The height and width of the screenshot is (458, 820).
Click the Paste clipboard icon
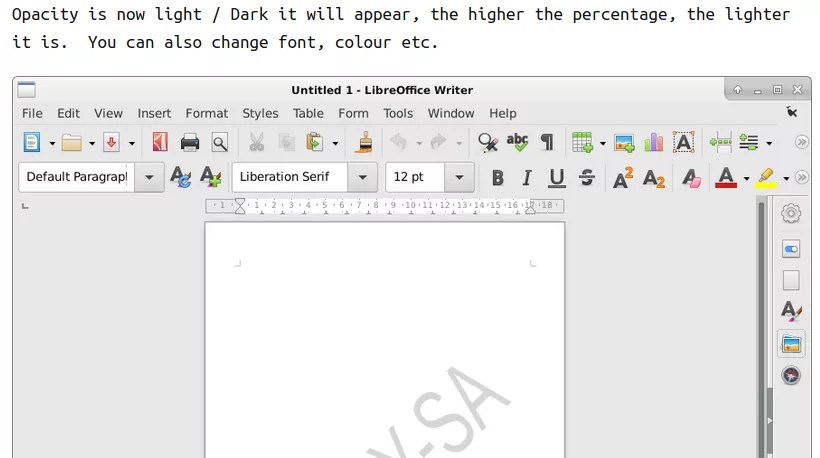point(314,142)
